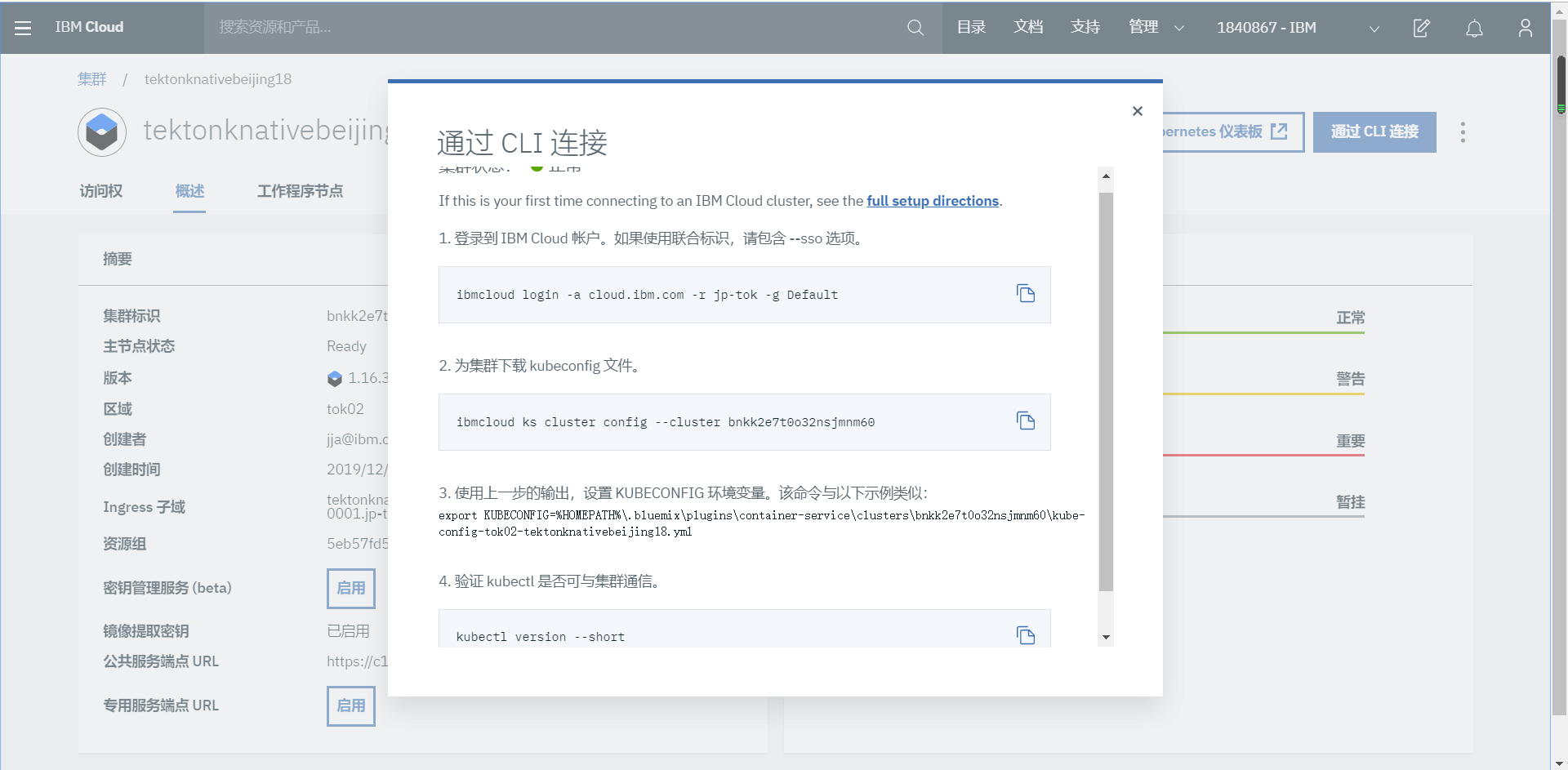
Task: Open the user profile icon
Action: click(x=1525, y=28)
